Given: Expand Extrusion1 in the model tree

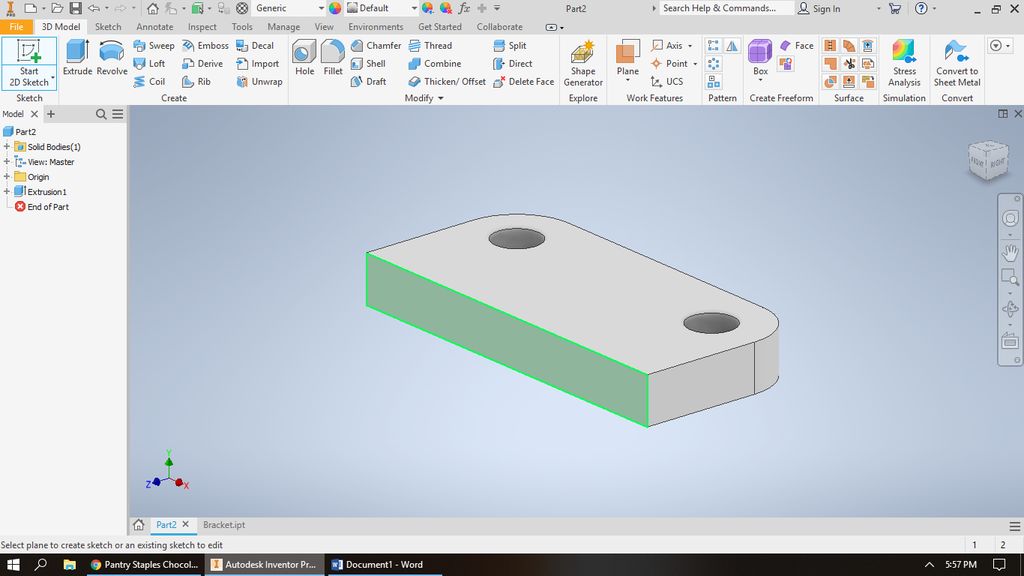Looking at the screenshot, I should click(6, 191).
